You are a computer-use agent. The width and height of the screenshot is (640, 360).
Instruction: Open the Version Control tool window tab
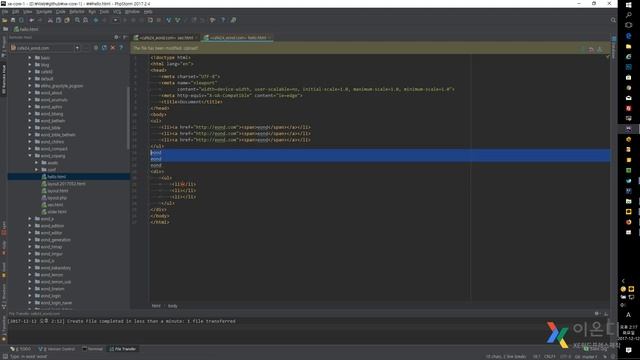[57, 349]
